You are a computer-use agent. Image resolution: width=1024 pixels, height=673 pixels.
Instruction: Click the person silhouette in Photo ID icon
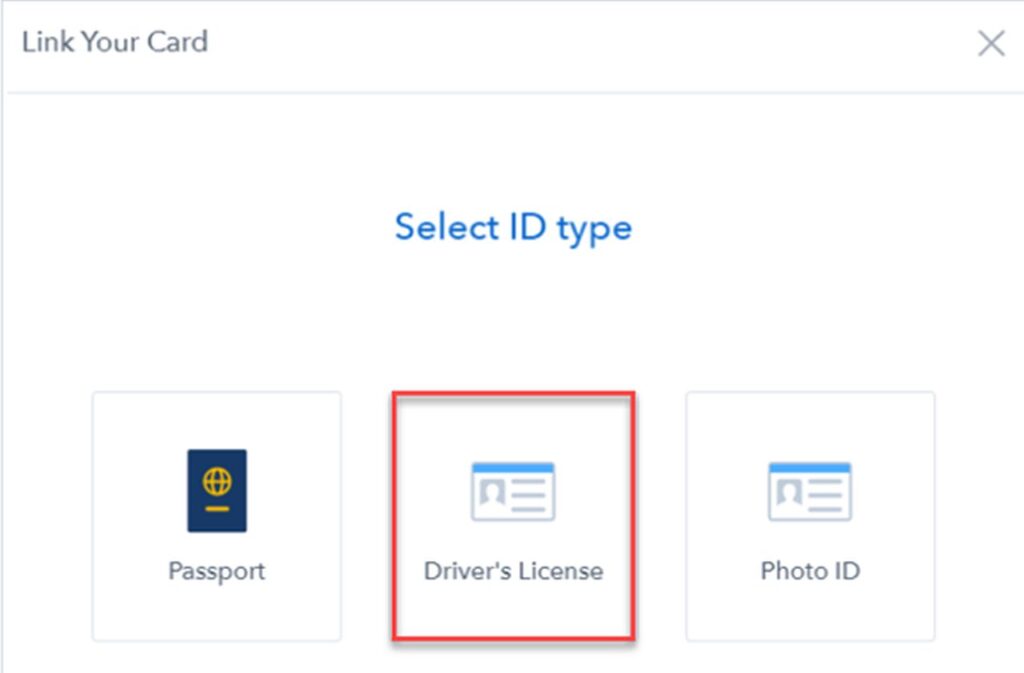pos(790,492)
